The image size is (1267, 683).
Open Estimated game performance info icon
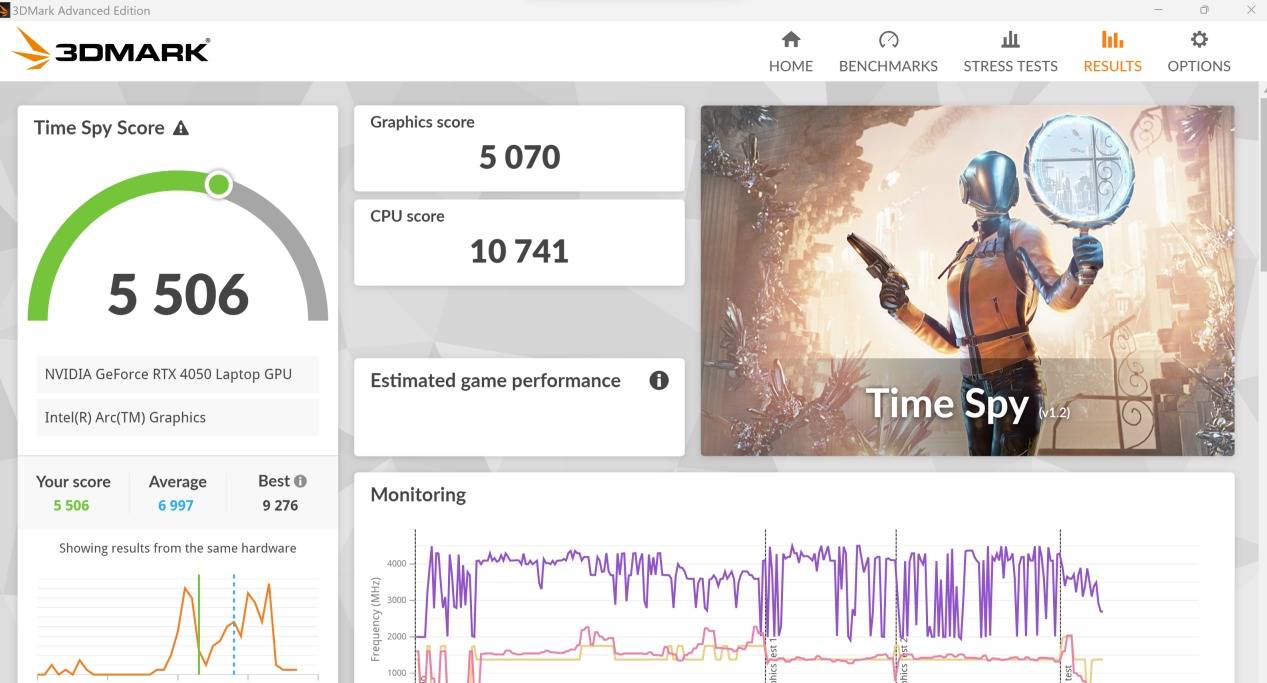(x=658, y=380)
